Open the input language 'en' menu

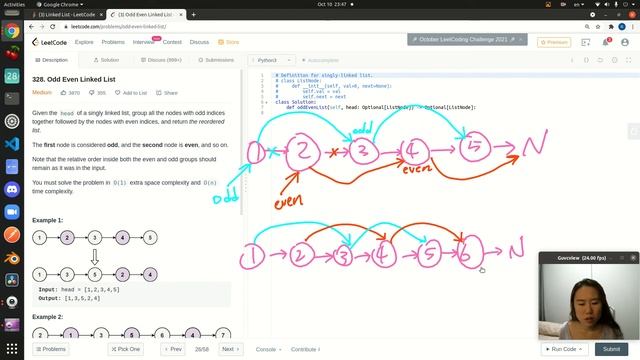(x=579, y=4)
